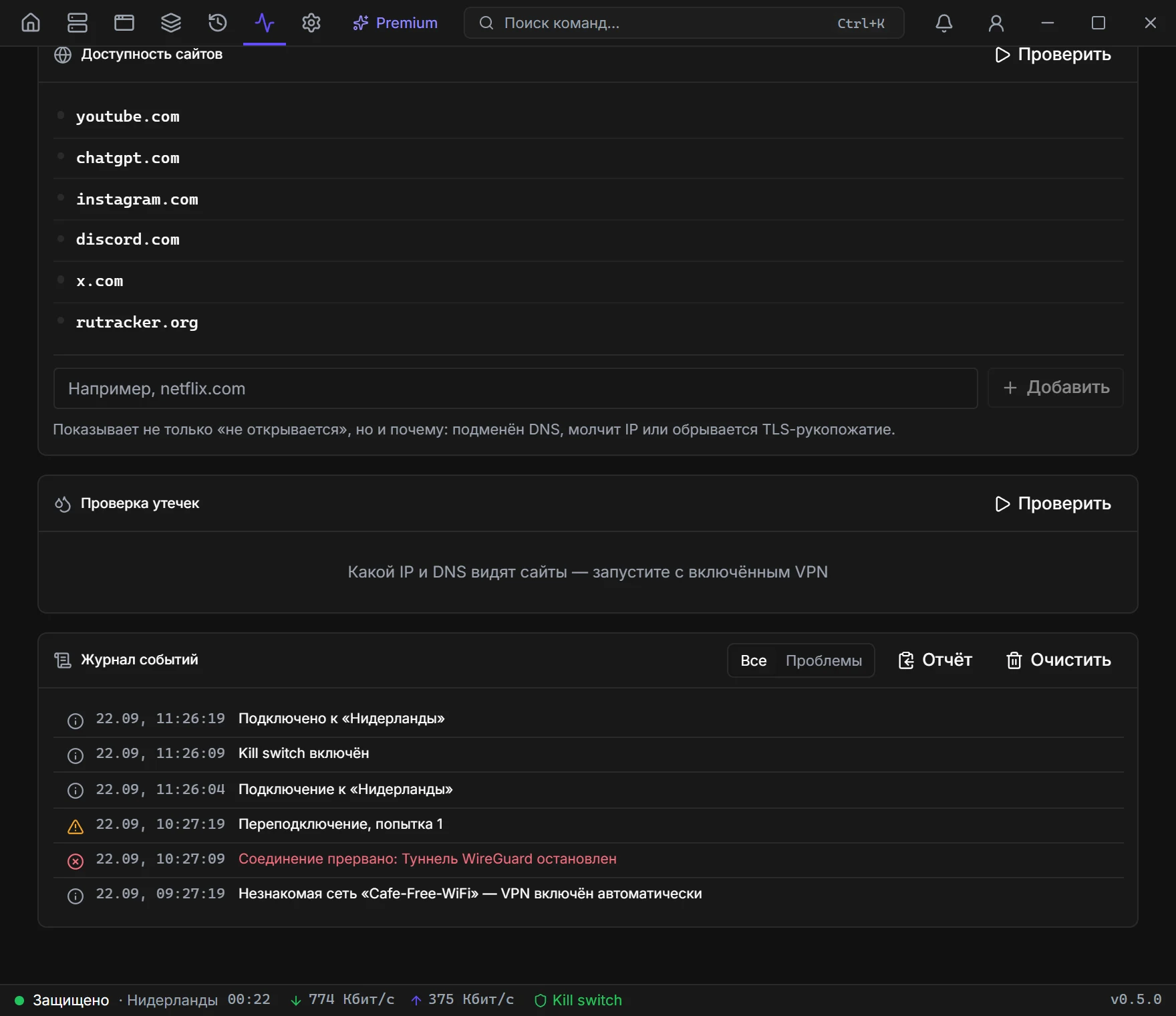The height and width of the screenshot is (1016, 1176).
Task: Open the settings gear icon
Action: (x=311, y=23)
